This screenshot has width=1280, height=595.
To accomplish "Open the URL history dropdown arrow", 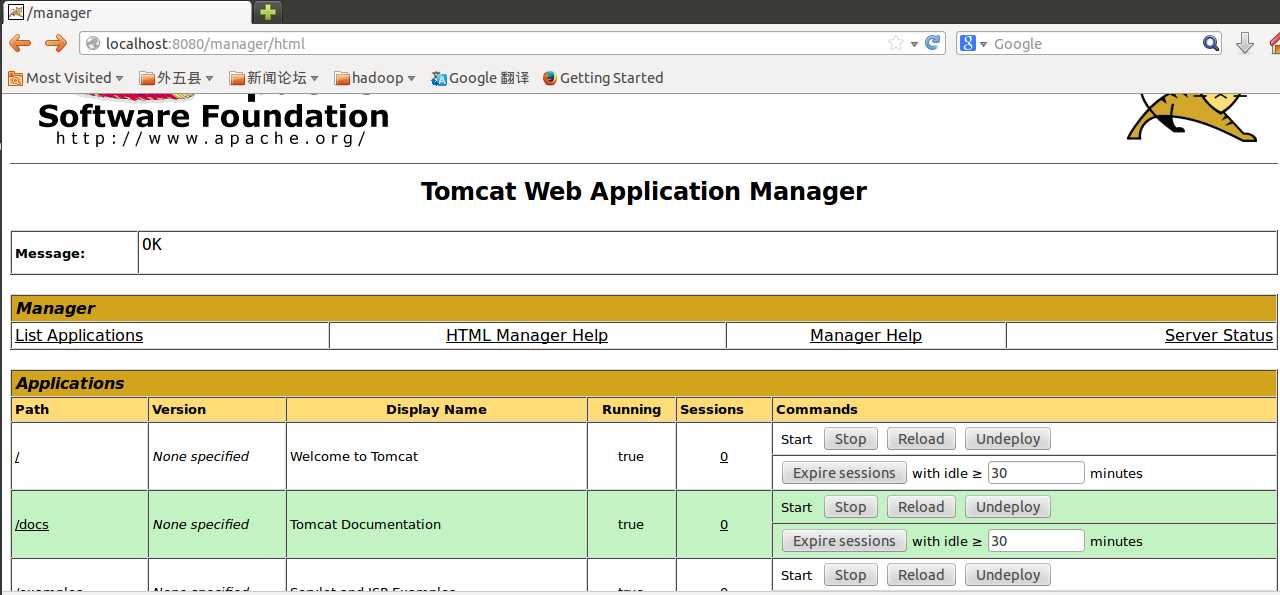I will (914, 44).
